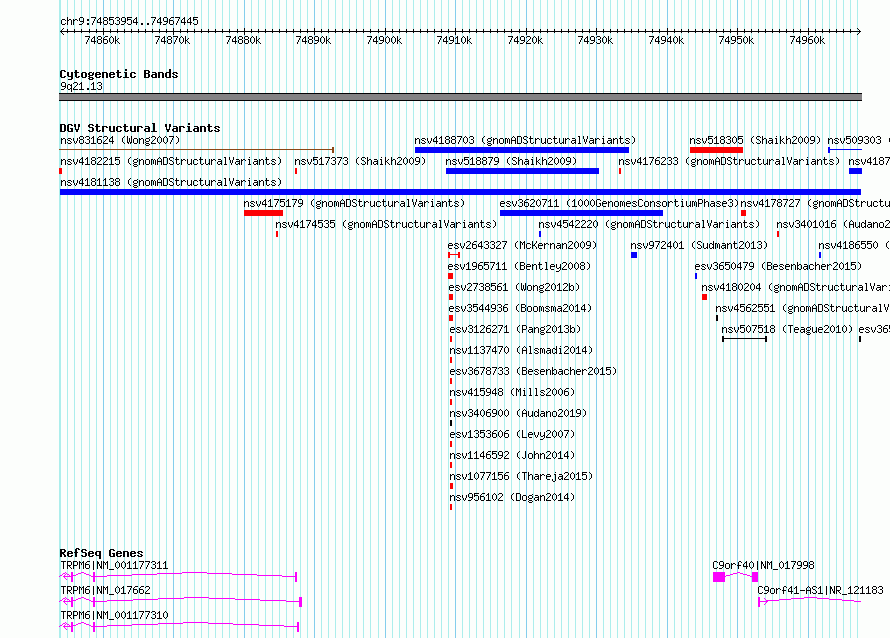Select the nsv4175179 red variant bar

point(263,213)
